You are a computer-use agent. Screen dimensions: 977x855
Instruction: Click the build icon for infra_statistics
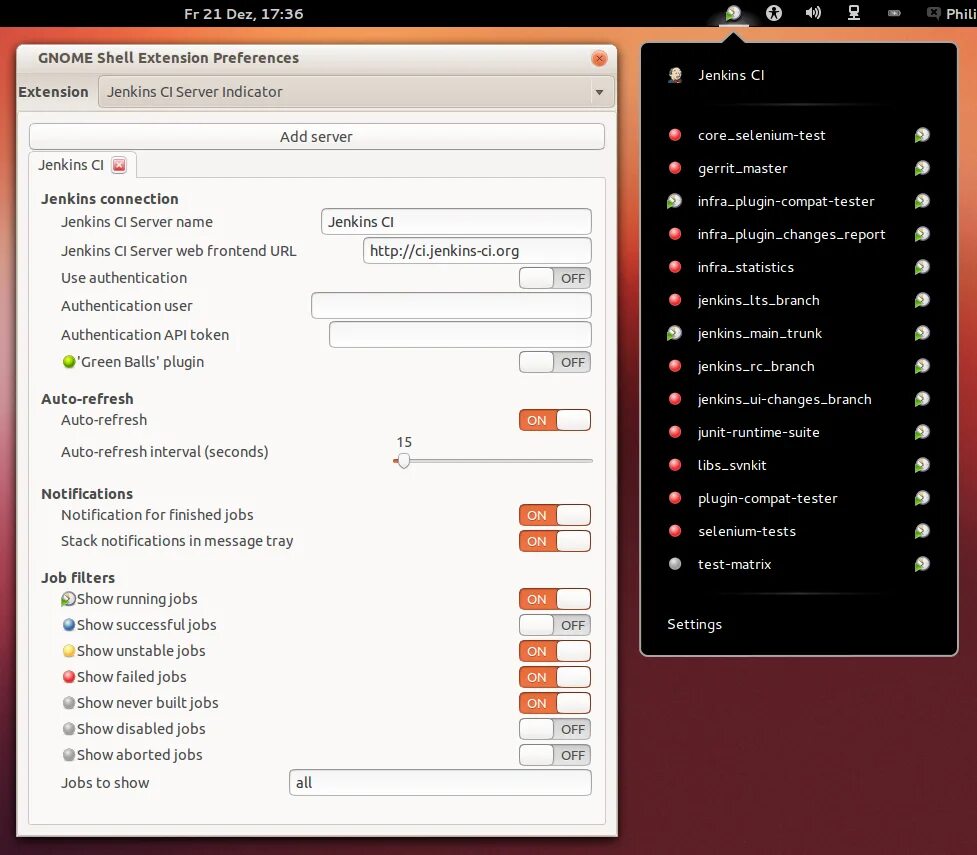pos(922,267)
